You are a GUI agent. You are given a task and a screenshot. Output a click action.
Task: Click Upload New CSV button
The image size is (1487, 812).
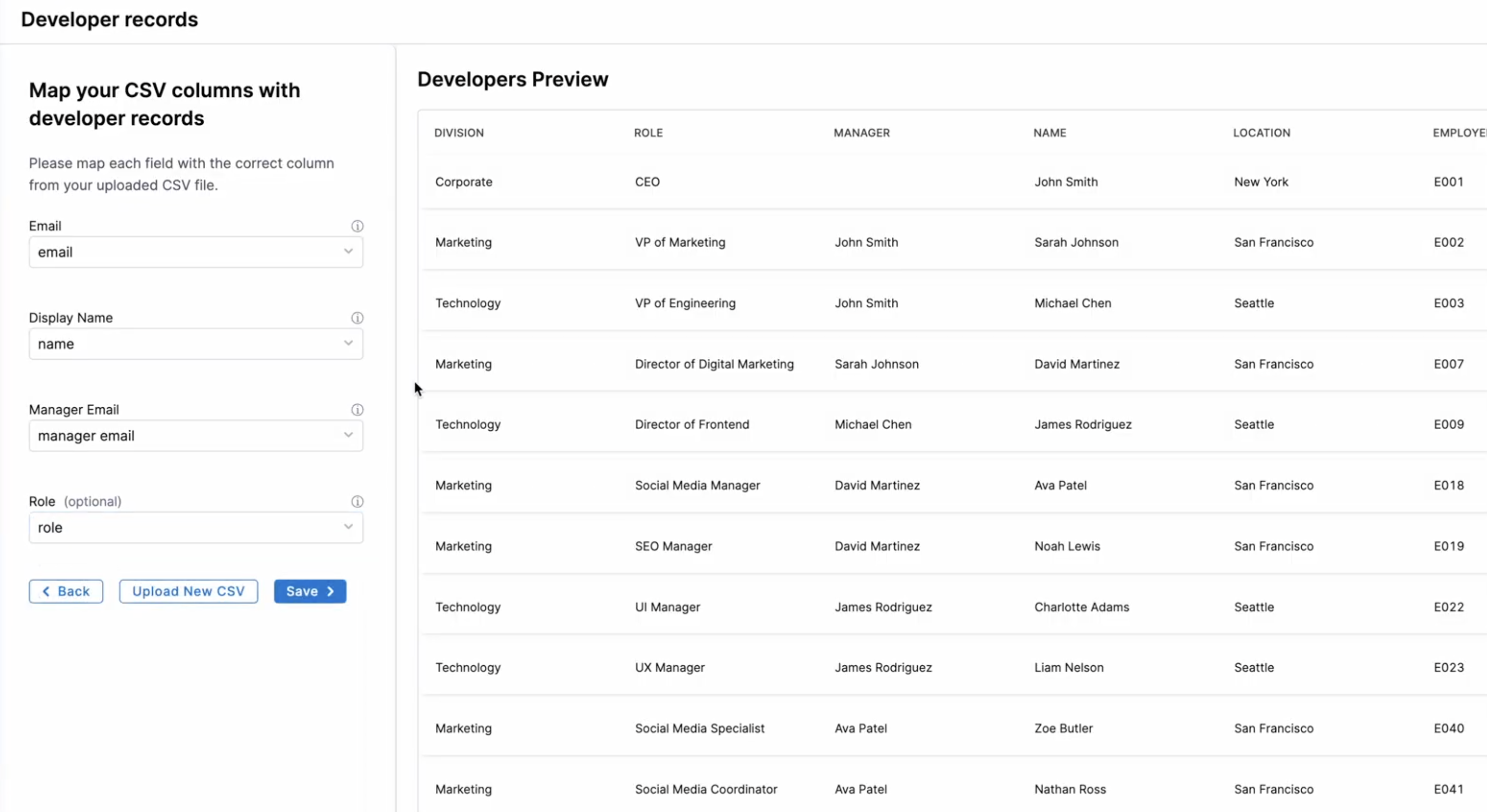(x=188, y=591)
